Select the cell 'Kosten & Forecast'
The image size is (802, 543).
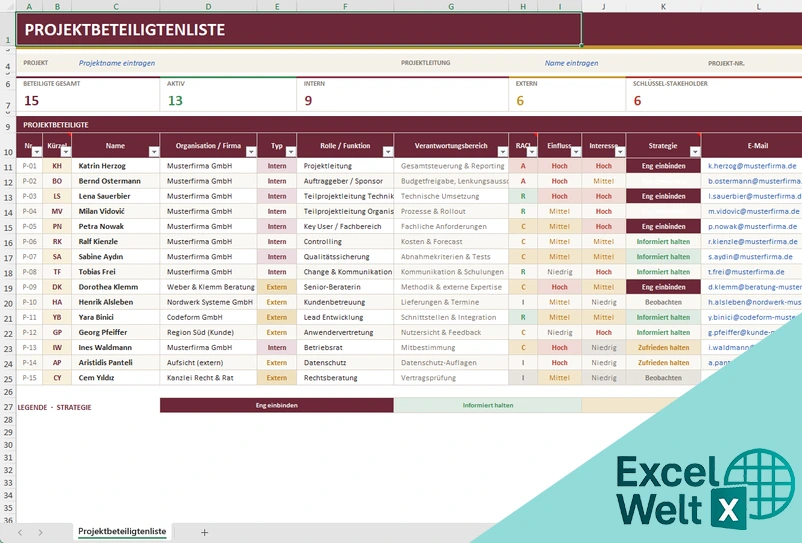coord(451,241)
